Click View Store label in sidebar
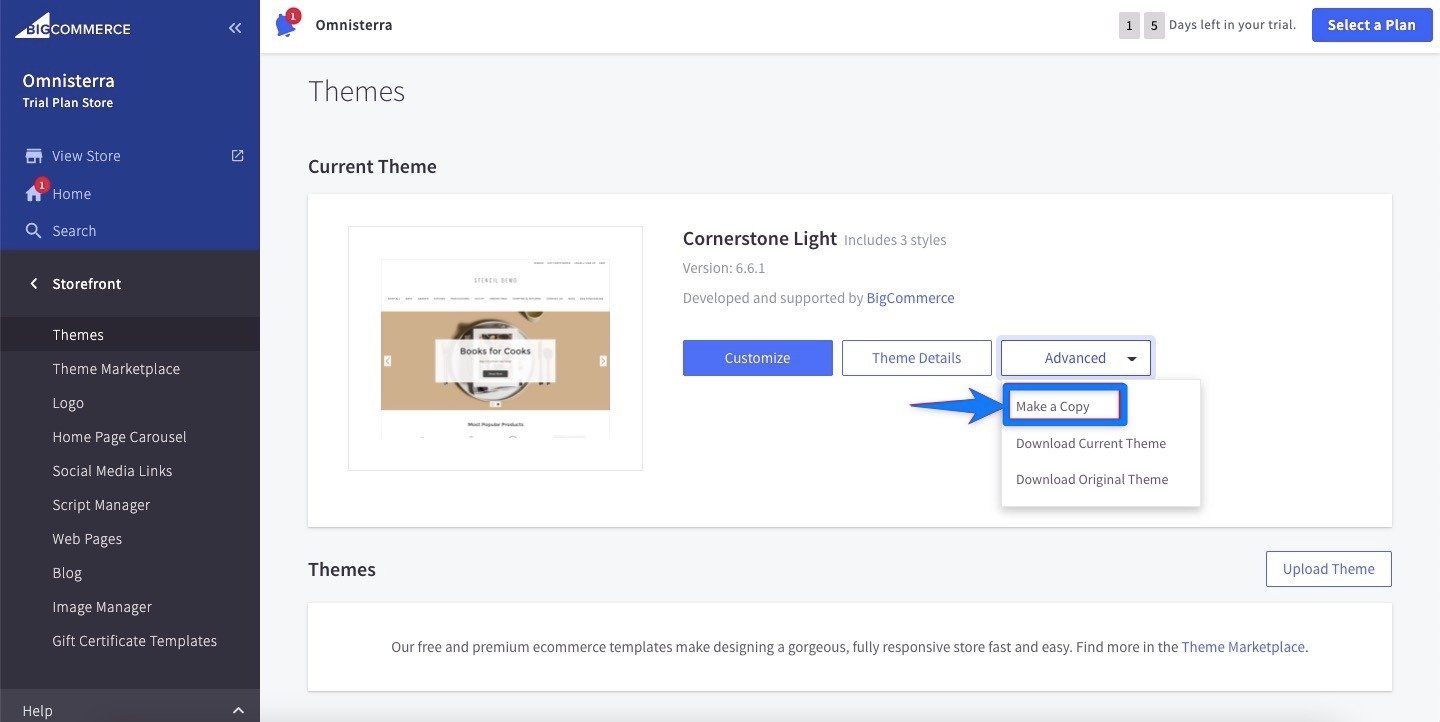 coord(86,156)
